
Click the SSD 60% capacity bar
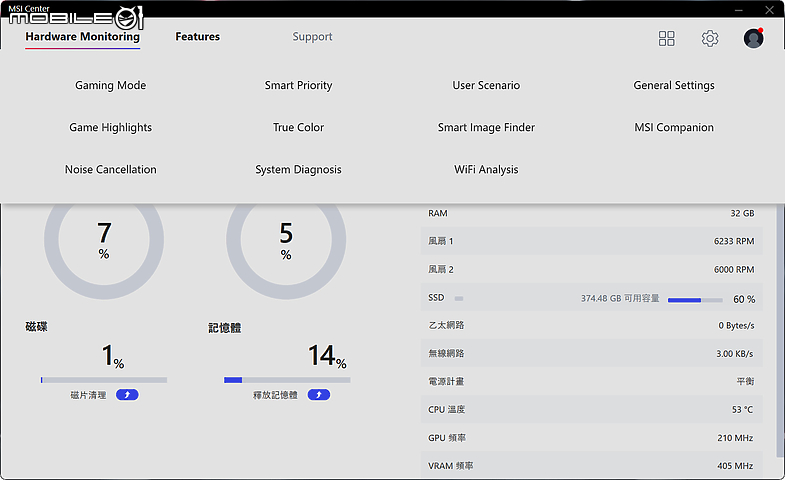point(695,300)
